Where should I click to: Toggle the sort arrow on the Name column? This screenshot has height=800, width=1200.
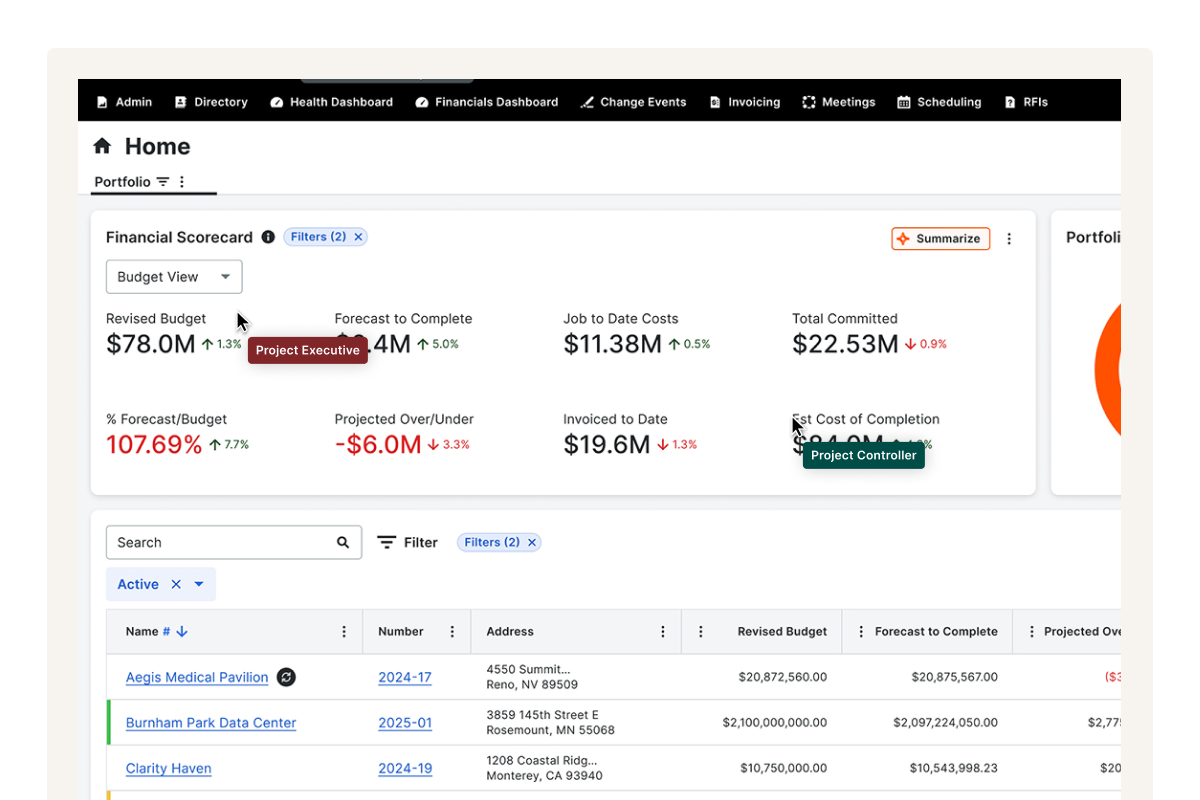[x=181, y=631]
